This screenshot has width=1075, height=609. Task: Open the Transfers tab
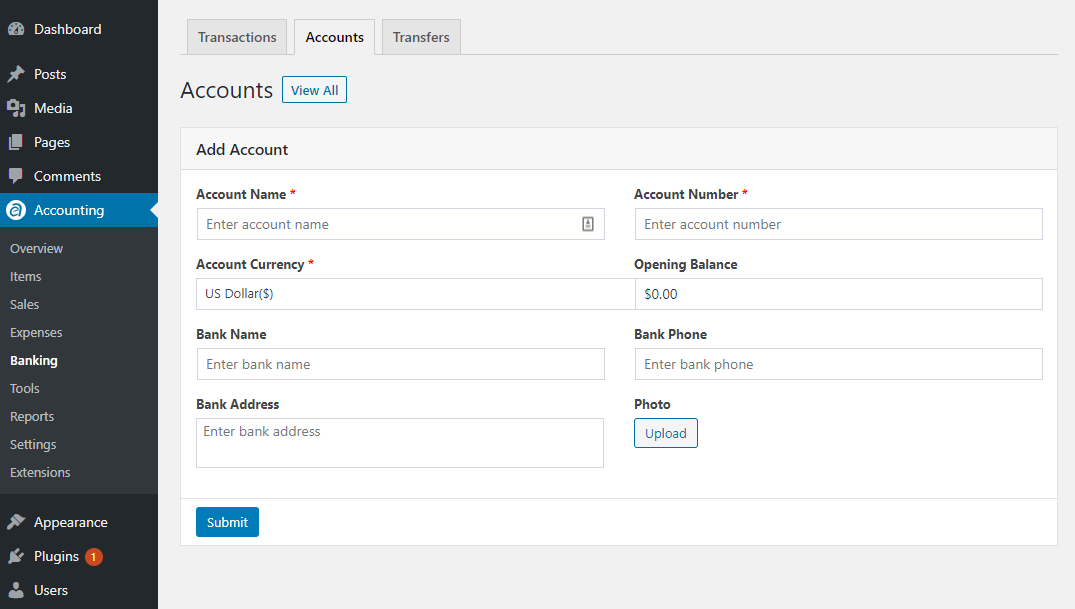tap(421, 37)
